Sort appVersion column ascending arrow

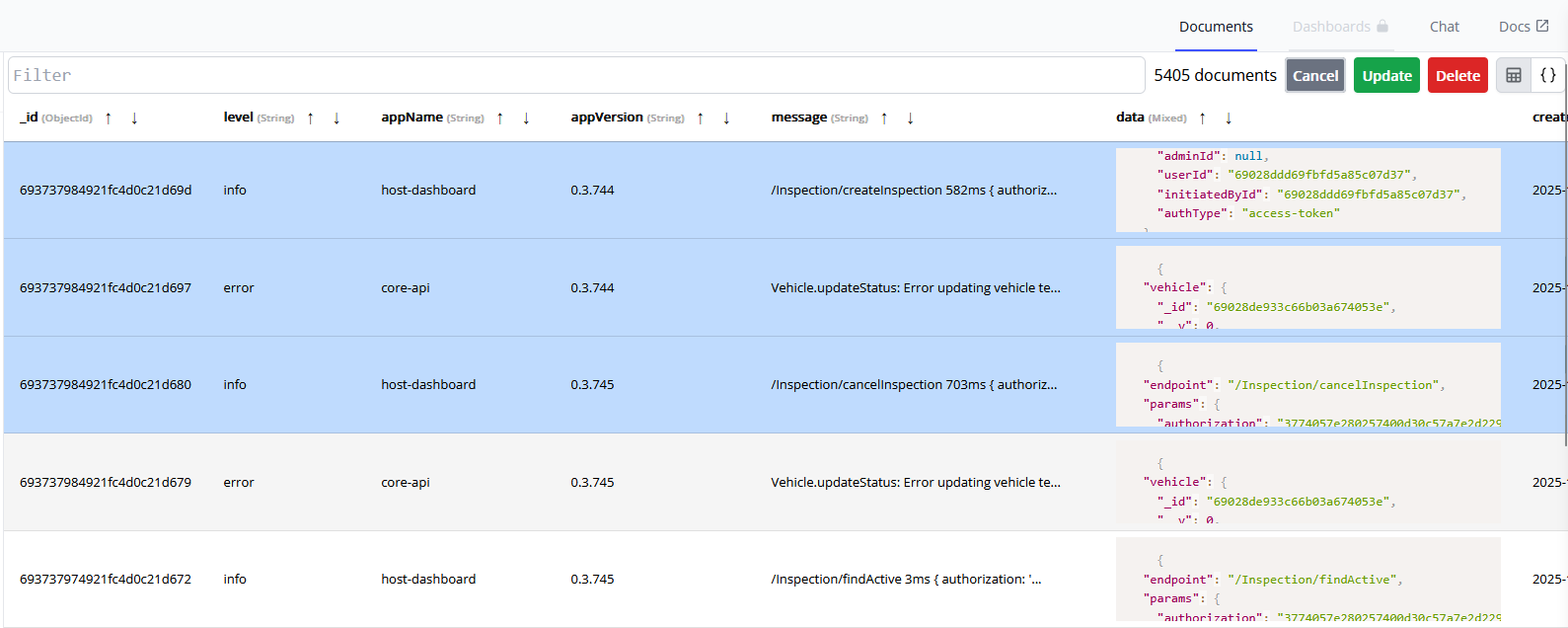click(701, 118)
